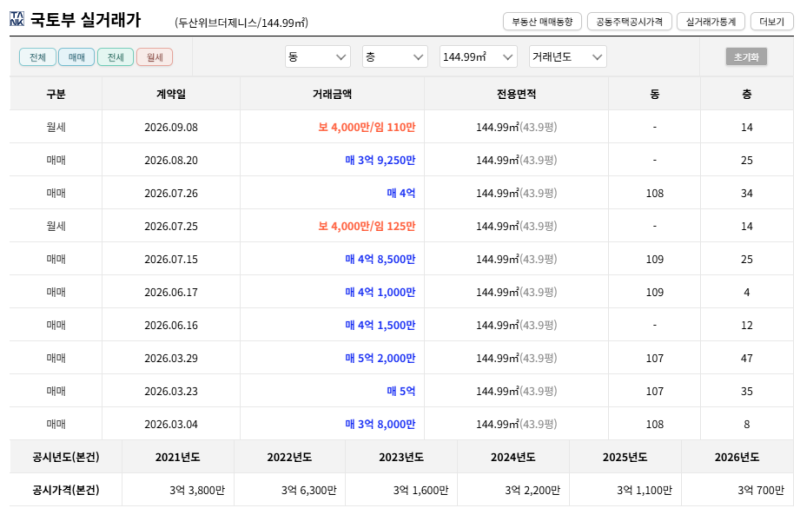Click the TANK logo icon
This screenshot has width=800, height=515.
tap(17, 19)
